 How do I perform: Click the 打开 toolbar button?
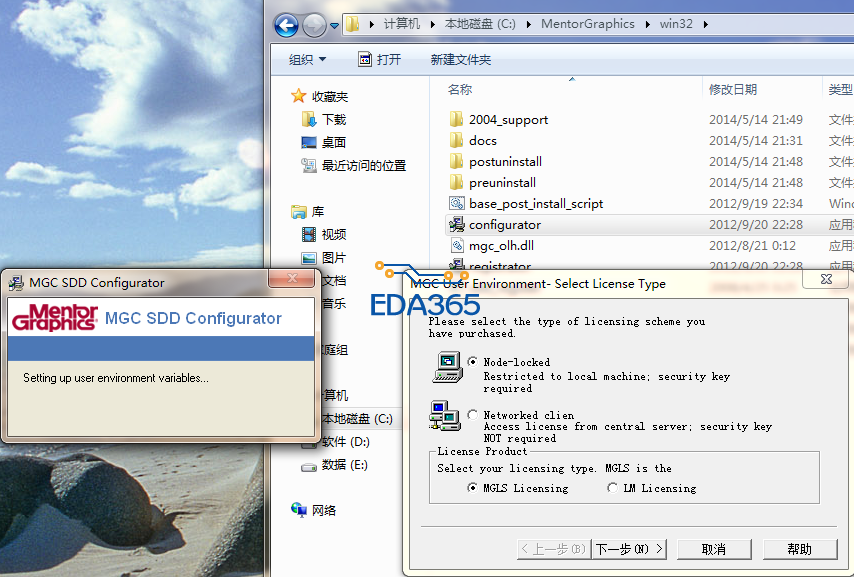[380, 59]
